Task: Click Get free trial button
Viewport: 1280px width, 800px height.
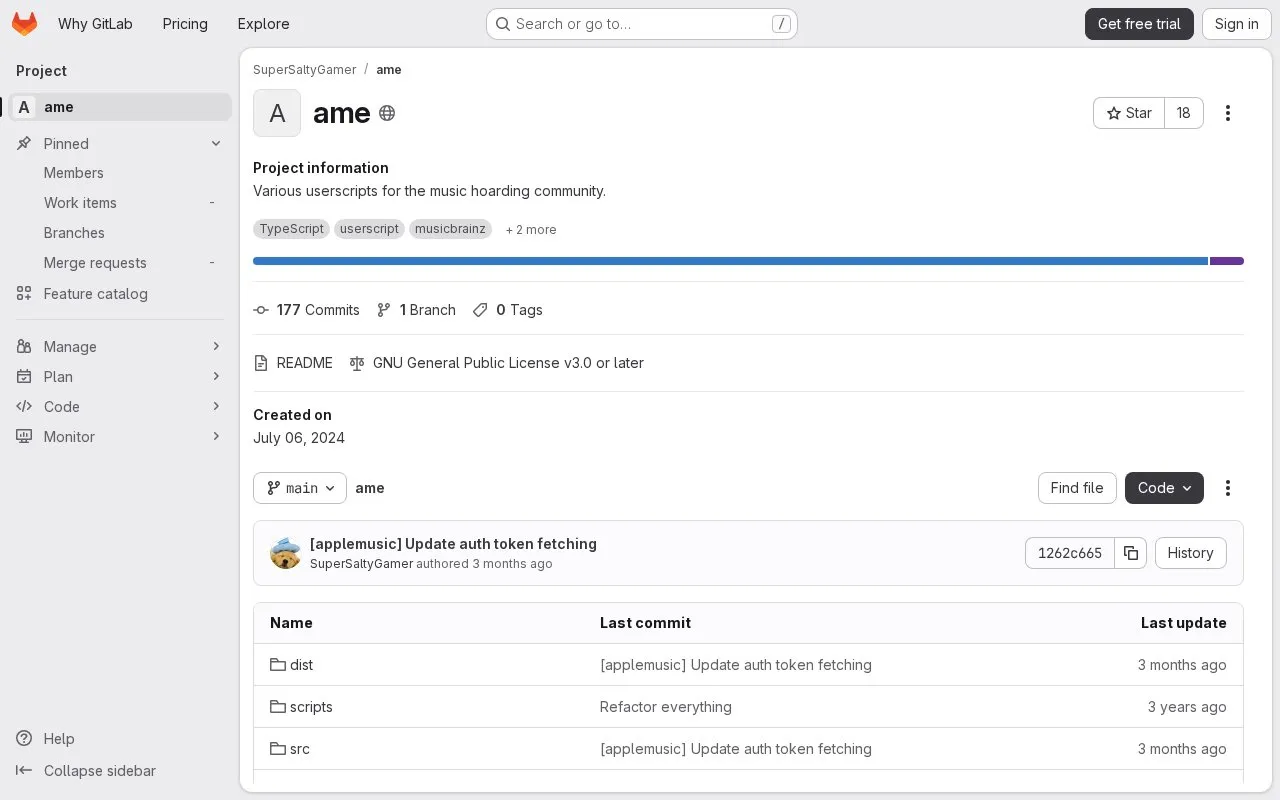Action: click(1139, 24)
